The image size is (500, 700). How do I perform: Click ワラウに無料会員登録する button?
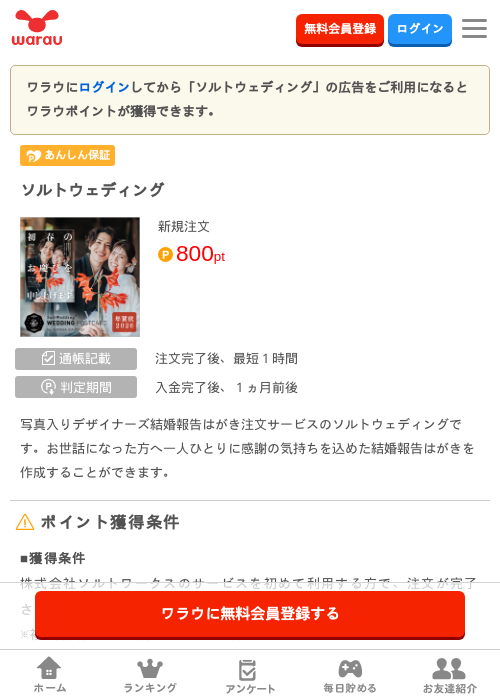[250, 614]
